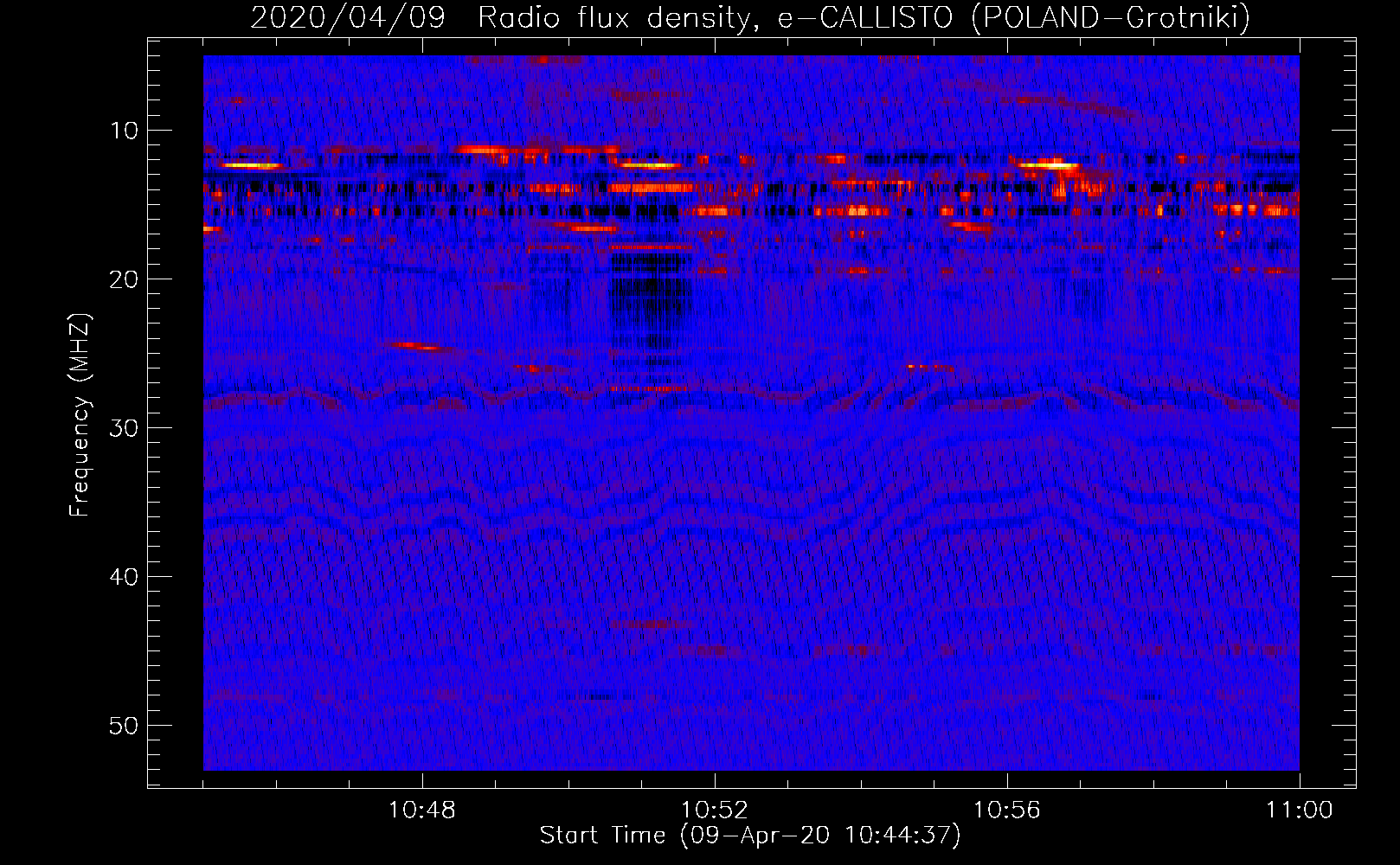The height and width of the screenshot is (865, 1400).
Task: Select the 10:48 time tick label
Action: point(422,811)
